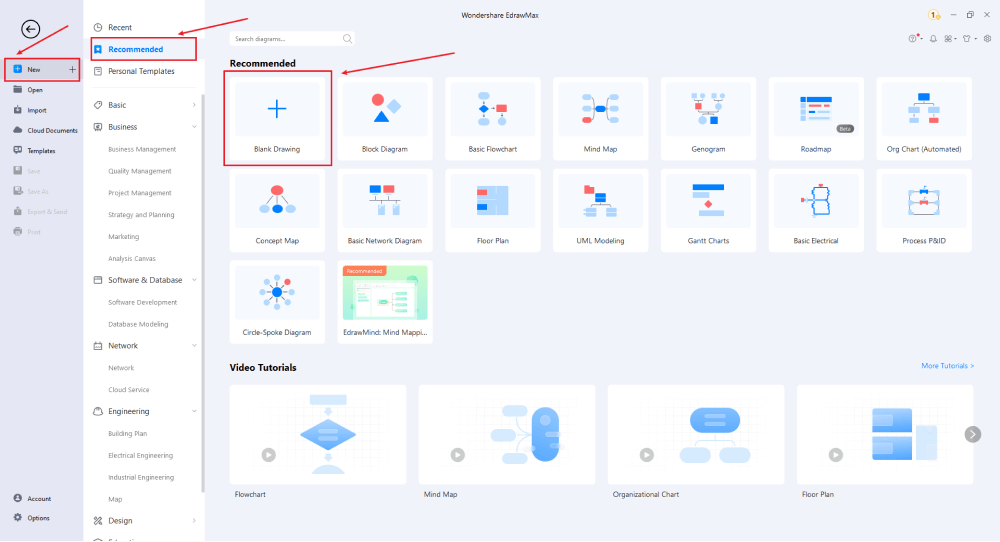Select Building Plan subcategory

pos(128,434)
